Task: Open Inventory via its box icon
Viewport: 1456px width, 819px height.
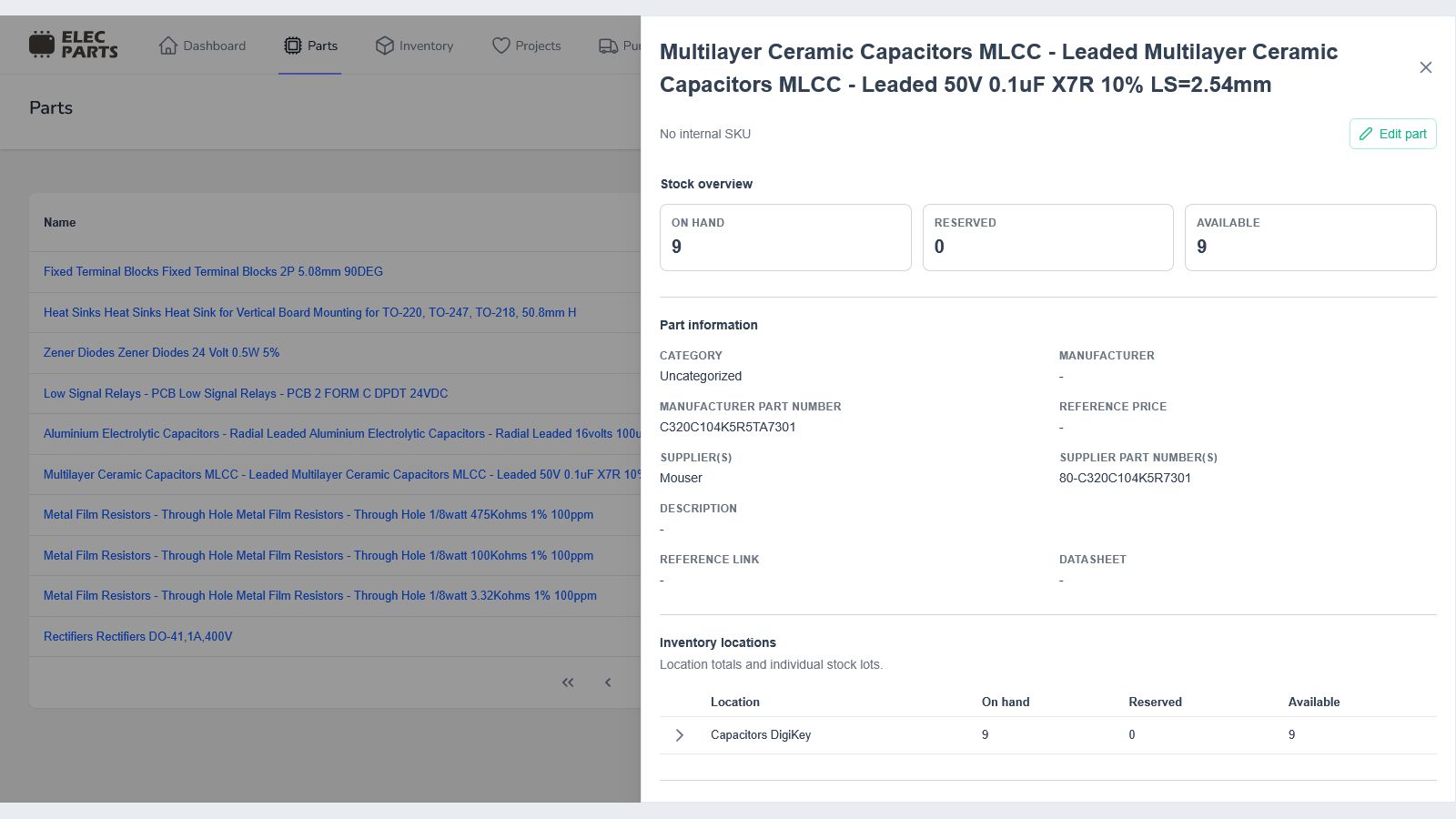Action: (x=385, y=45)
